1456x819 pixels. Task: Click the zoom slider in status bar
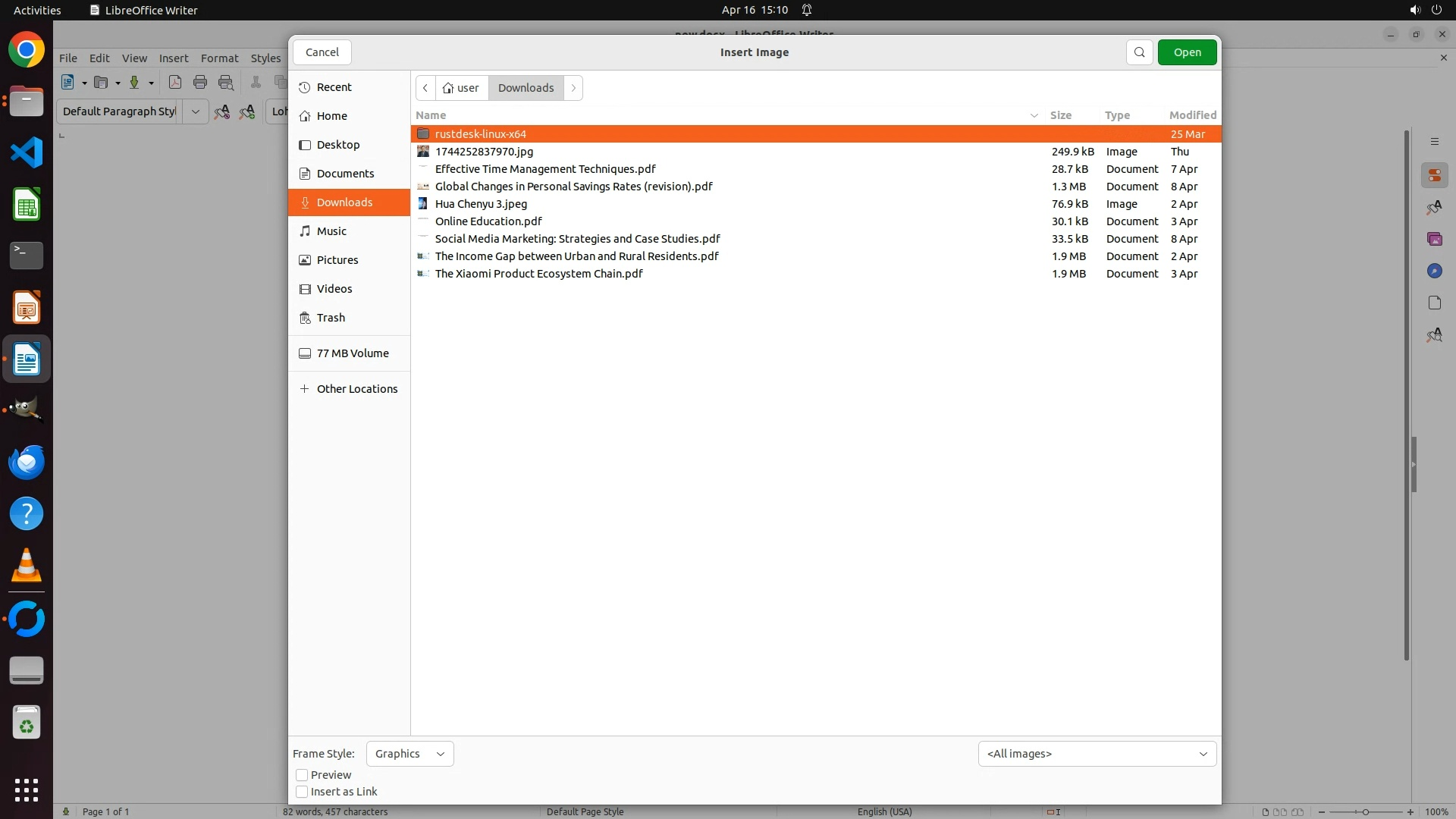coord(1365,811)
